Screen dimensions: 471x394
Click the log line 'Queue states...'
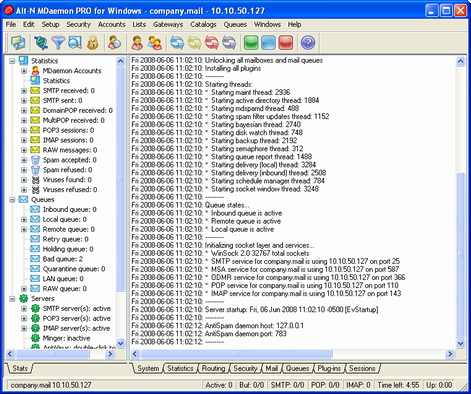click(227, 205)
